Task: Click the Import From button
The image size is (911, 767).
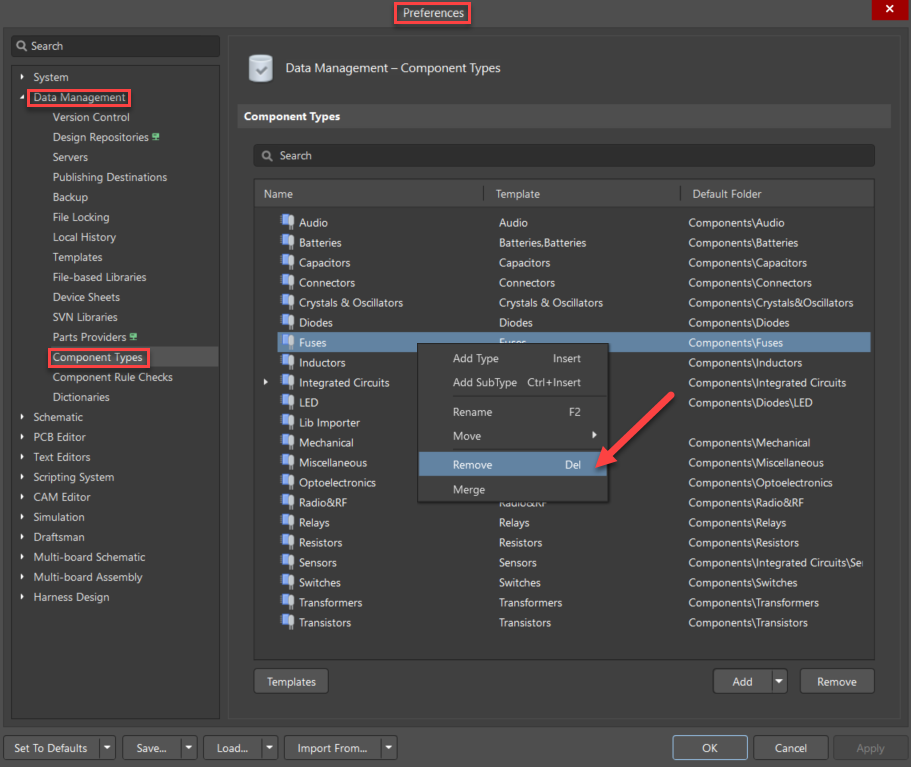Action: (x=332, y=748)
